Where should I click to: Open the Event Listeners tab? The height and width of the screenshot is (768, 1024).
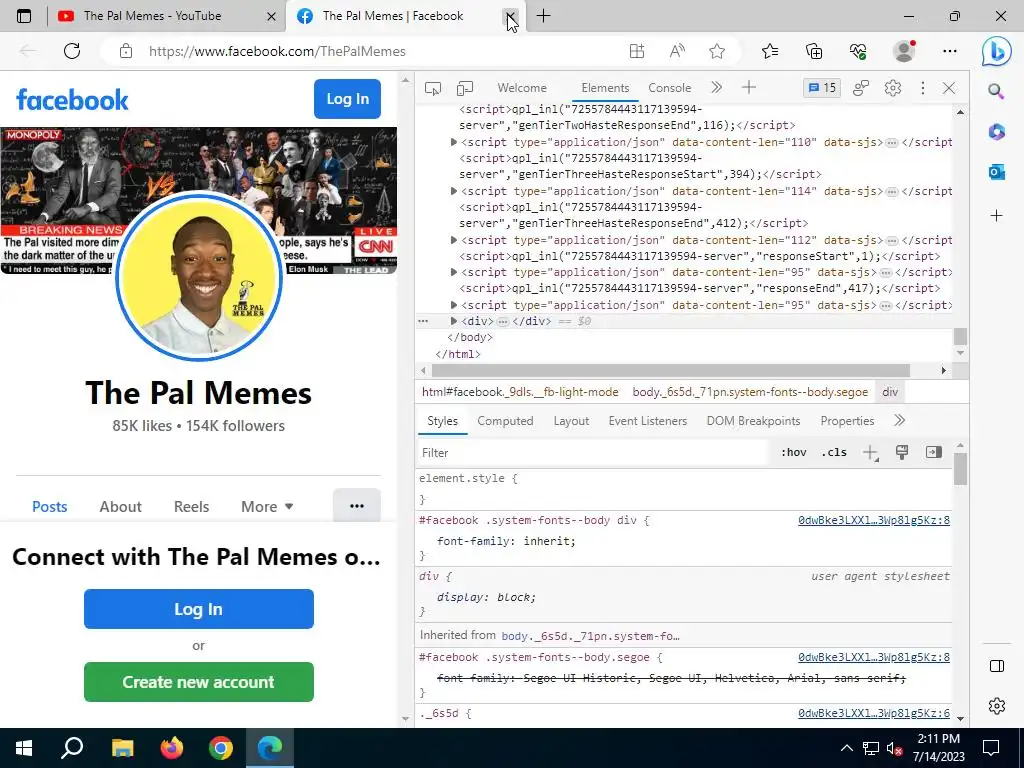pos(648,421)
